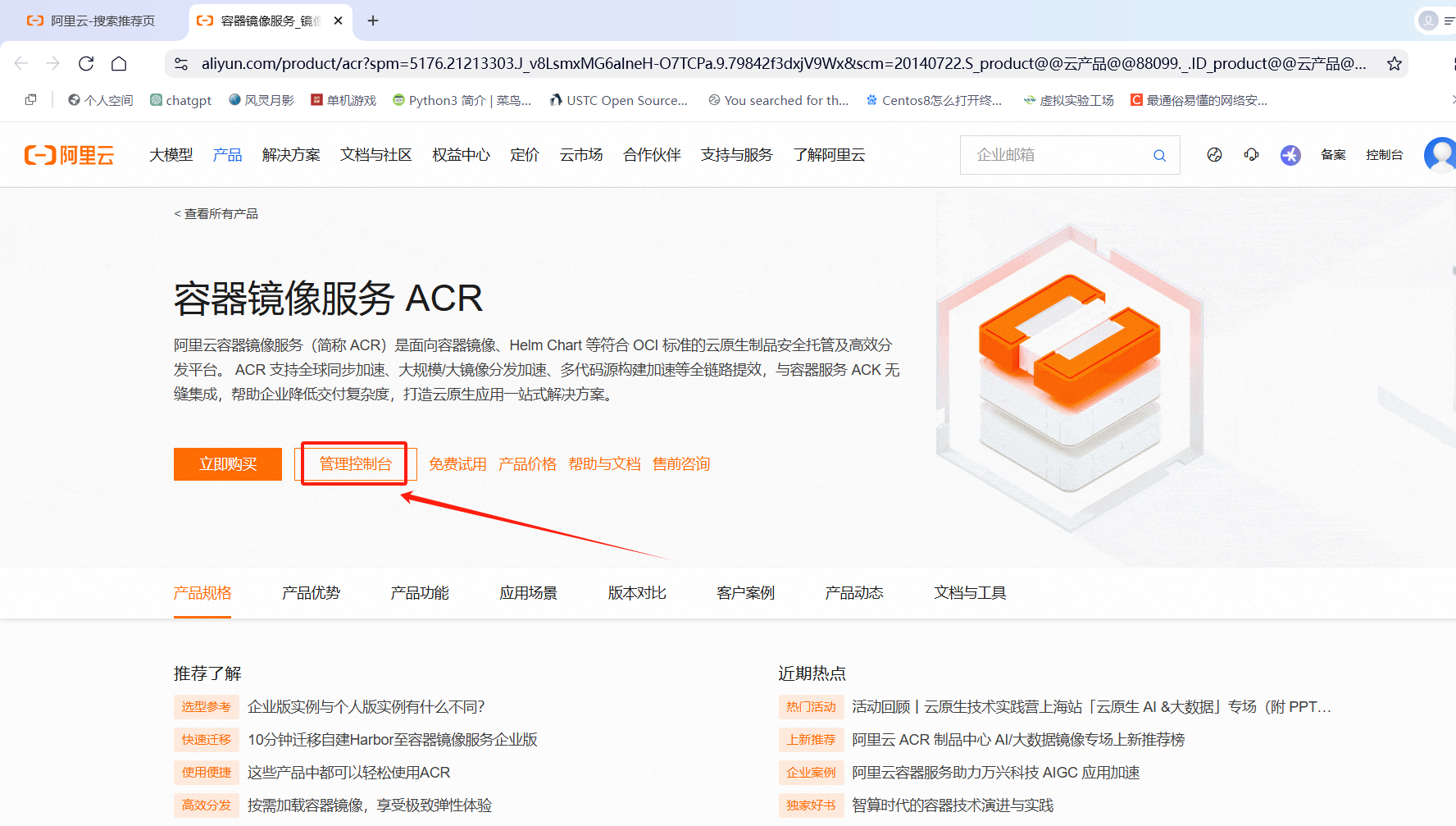
Task: Click the 备案 link in header
Action: [x=1333, y=155]
